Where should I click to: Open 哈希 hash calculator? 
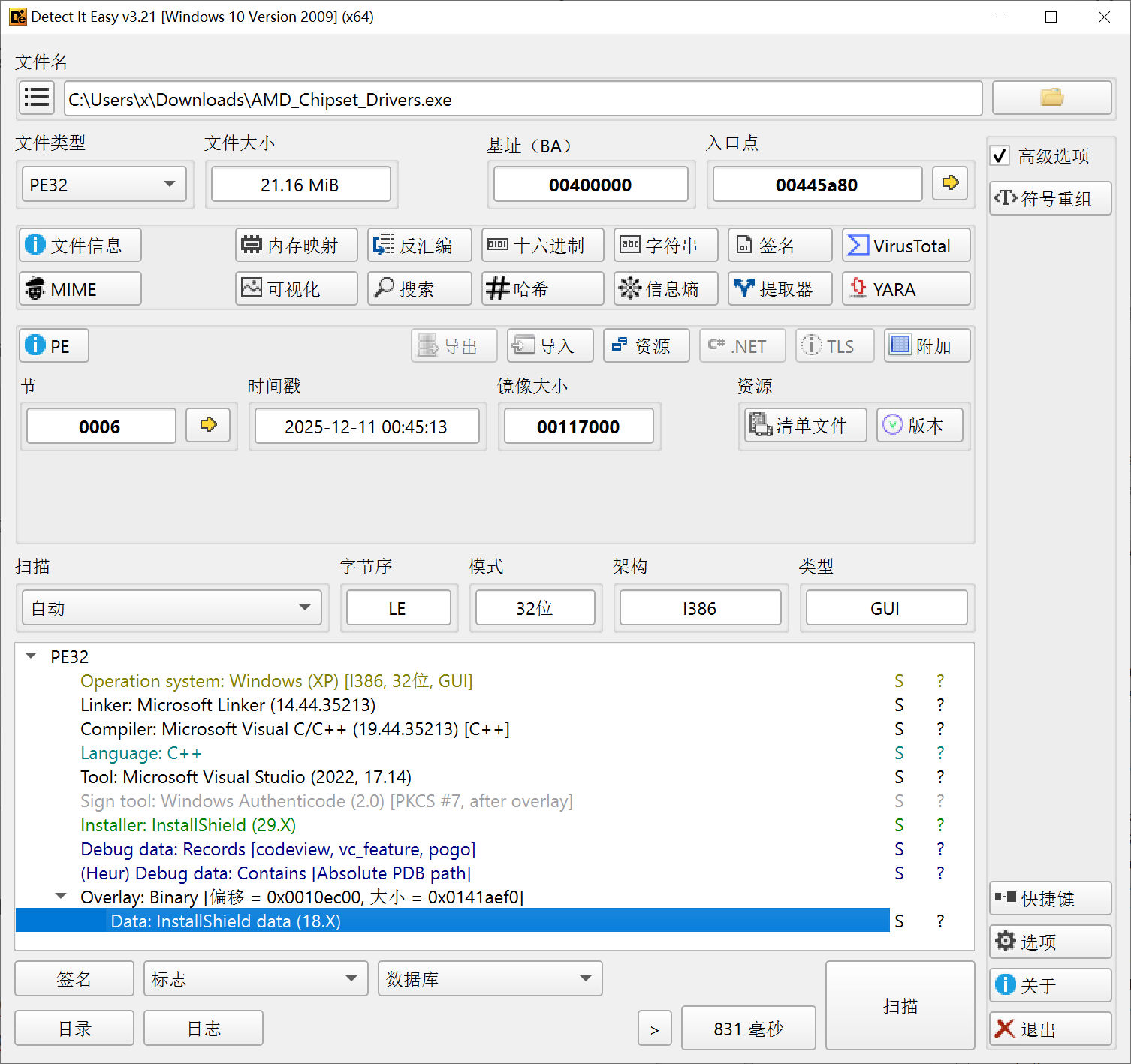click(x=543, y=289)
